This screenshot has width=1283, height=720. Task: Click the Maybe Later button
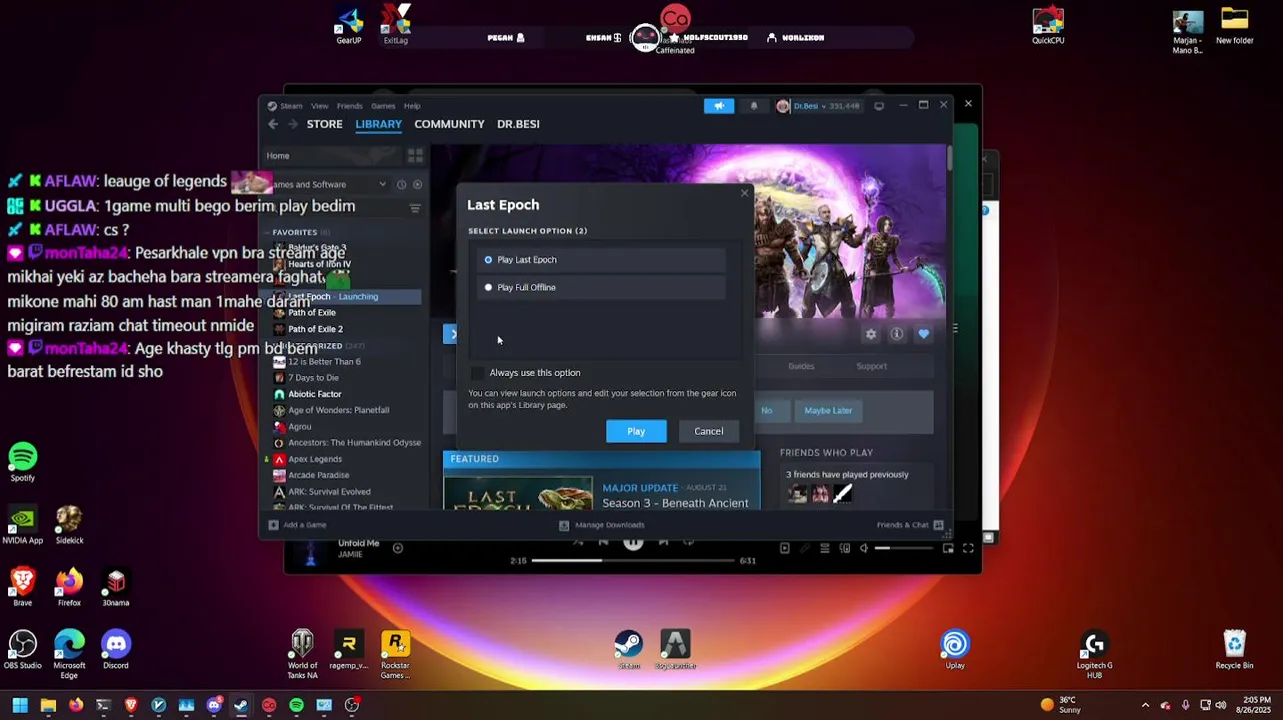tap(828, 410)
